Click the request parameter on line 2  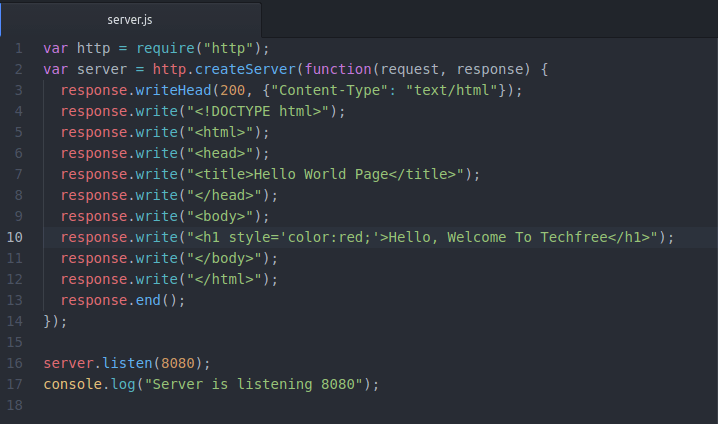point(409,69)
